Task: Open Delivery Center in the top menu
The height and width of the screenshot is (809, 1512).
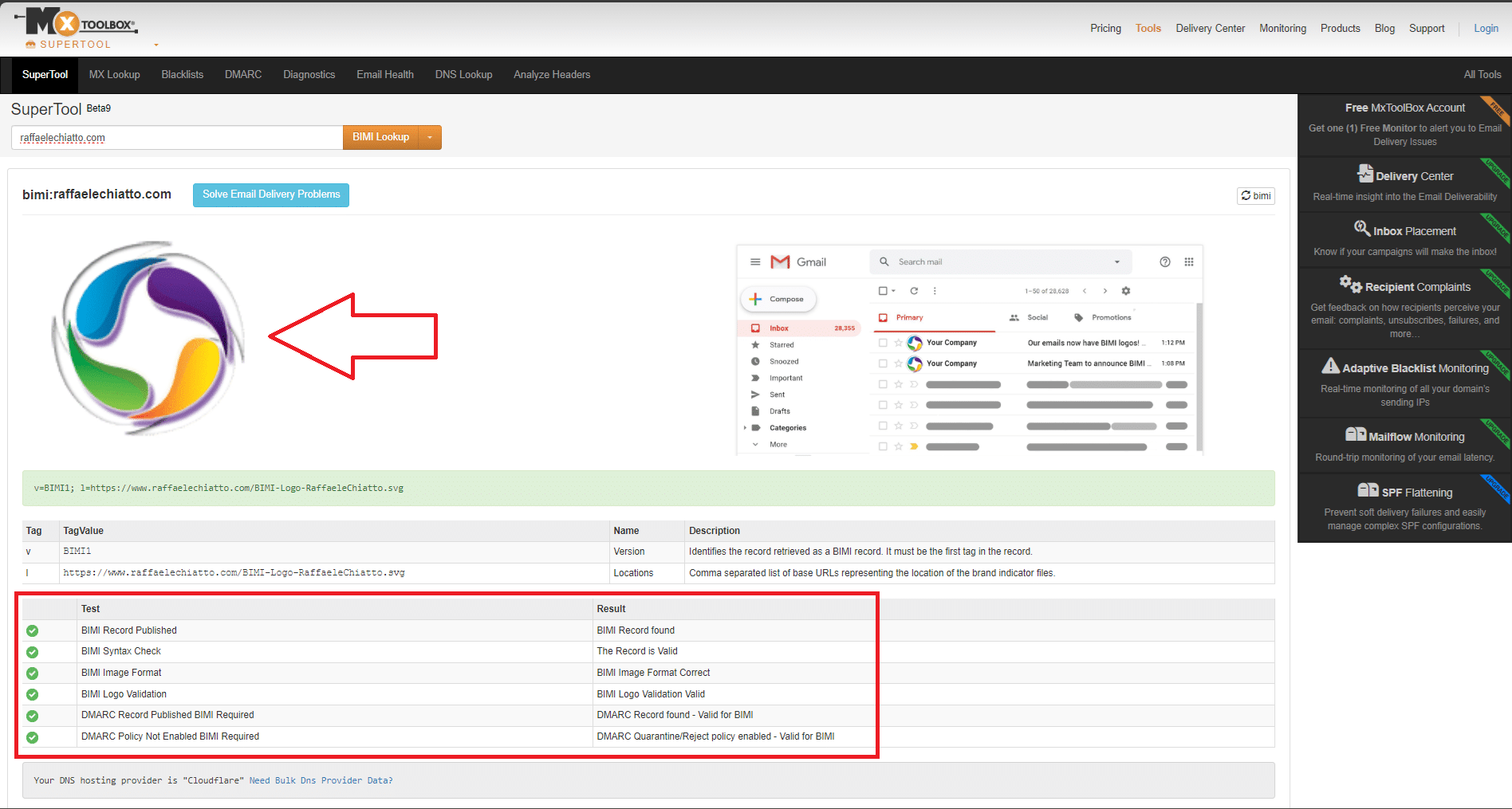Action: click(x=1210, y=29)
